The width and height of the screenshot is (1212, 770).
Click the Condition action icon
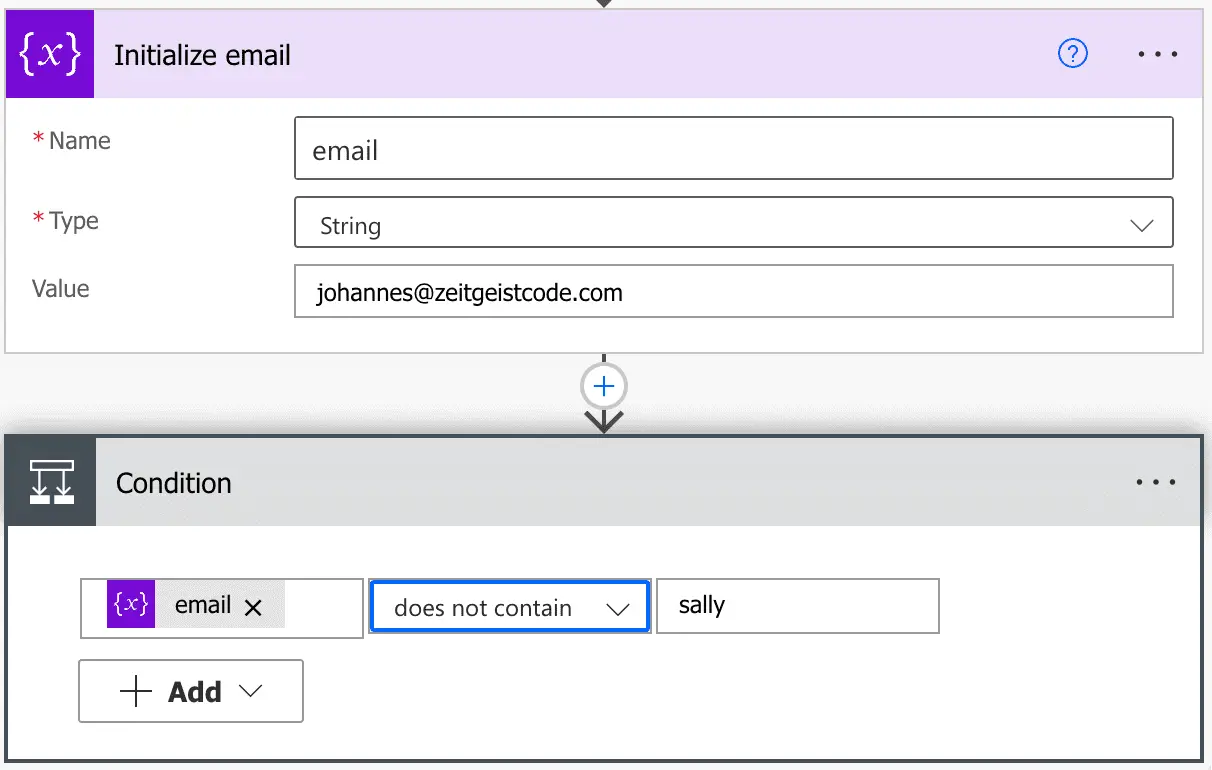[x=49, y=481]
